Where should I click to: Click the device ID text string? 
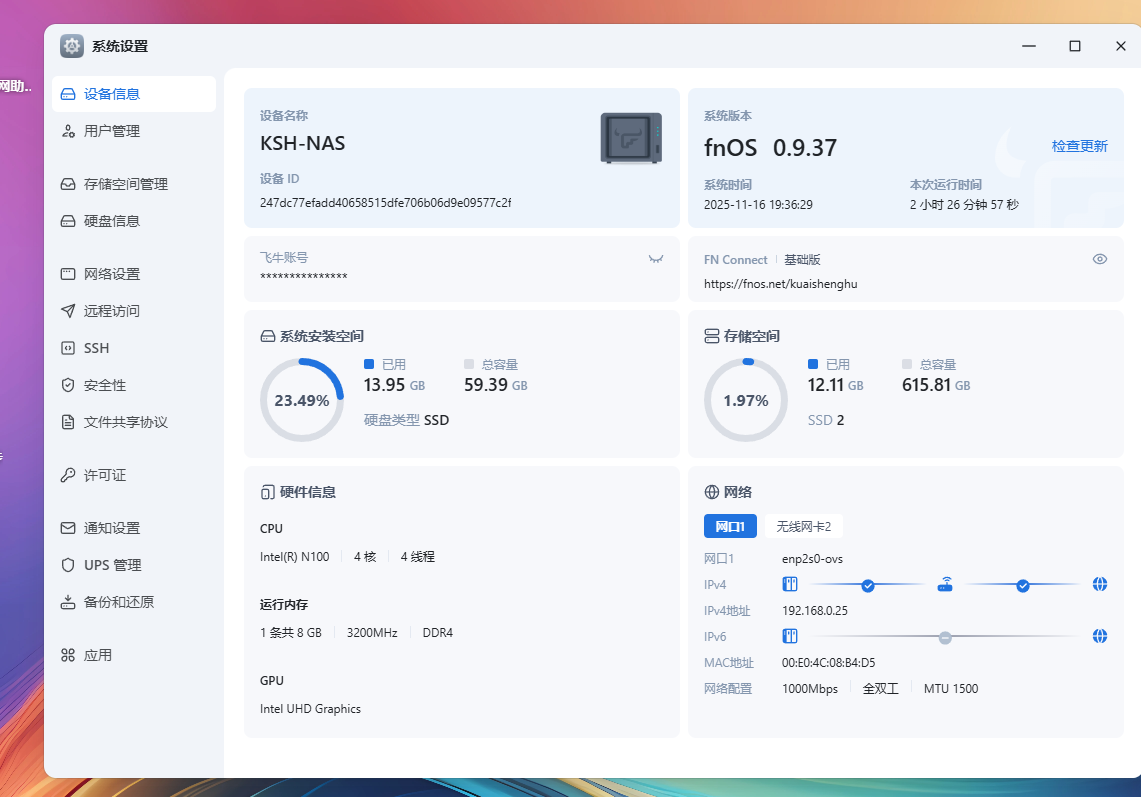[385, 203]
